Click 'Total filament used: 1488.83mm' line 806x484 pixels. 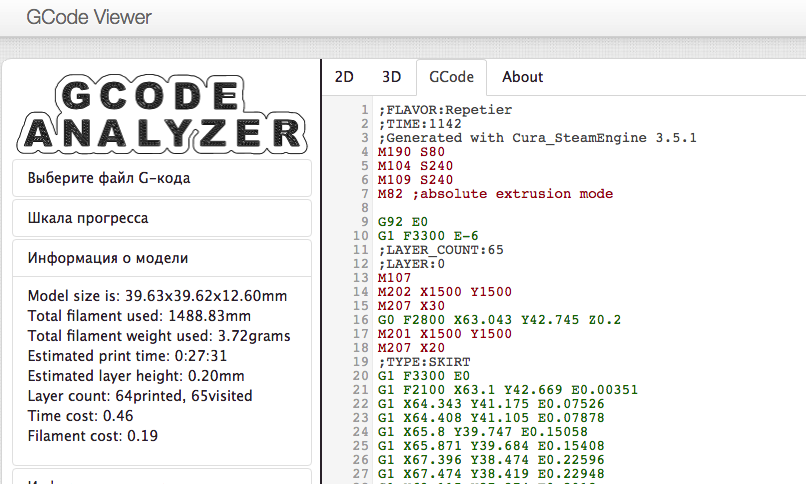tap(139, 316)
